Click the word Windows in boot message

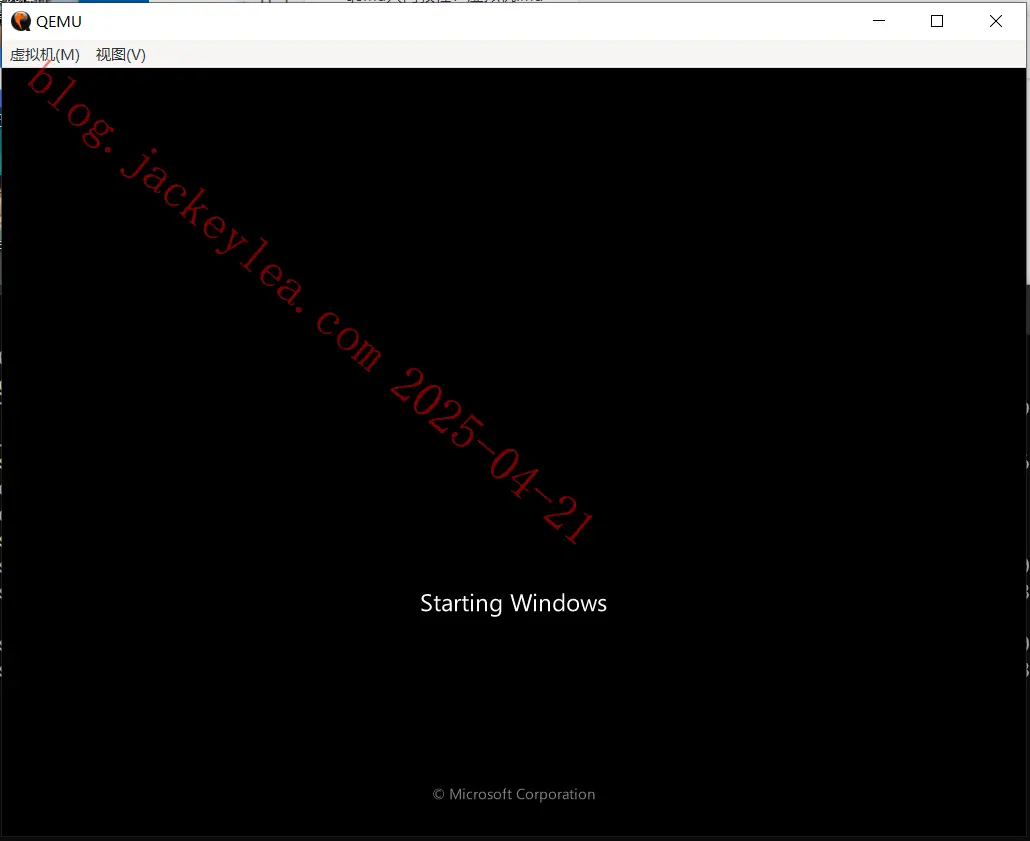coord(559,603)
